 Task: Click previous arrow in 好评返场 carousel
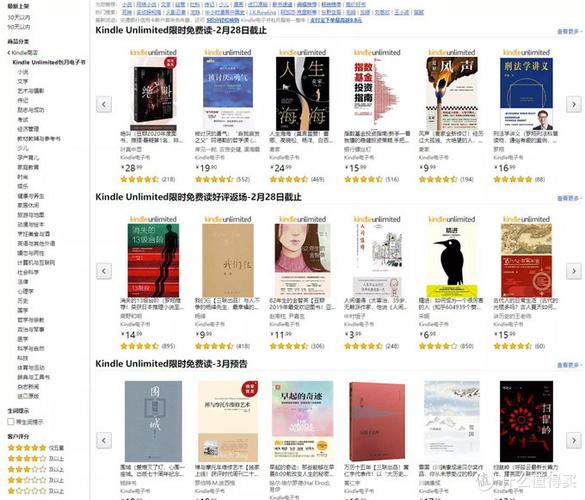(x=104, y=271)
